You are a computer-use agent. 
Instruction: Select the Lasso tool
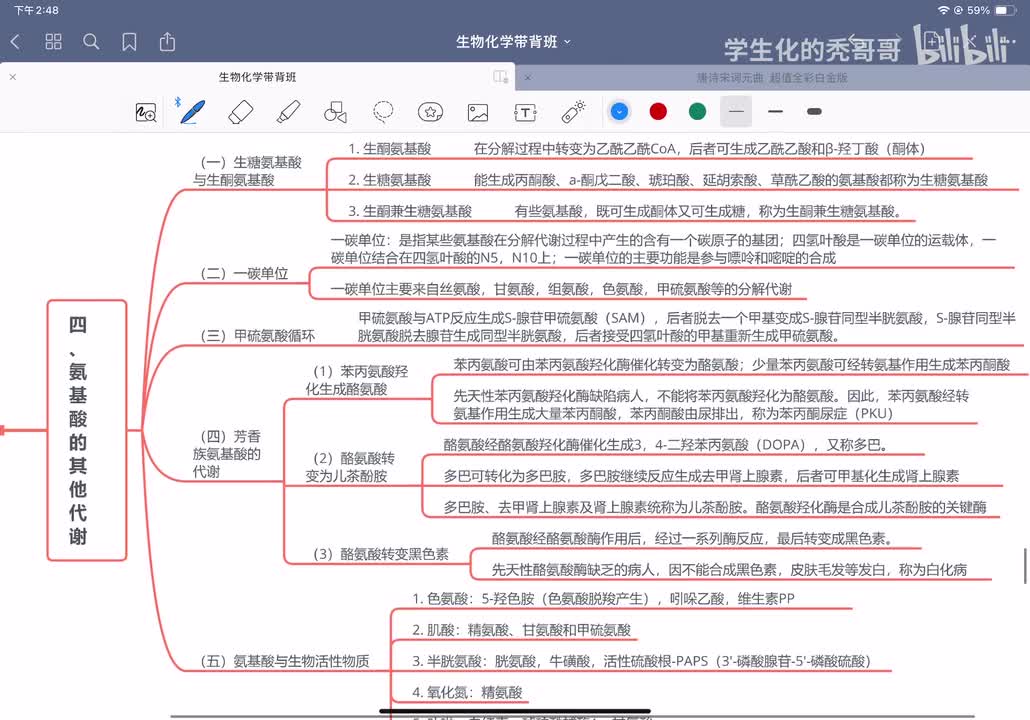[x=383, y=112]
